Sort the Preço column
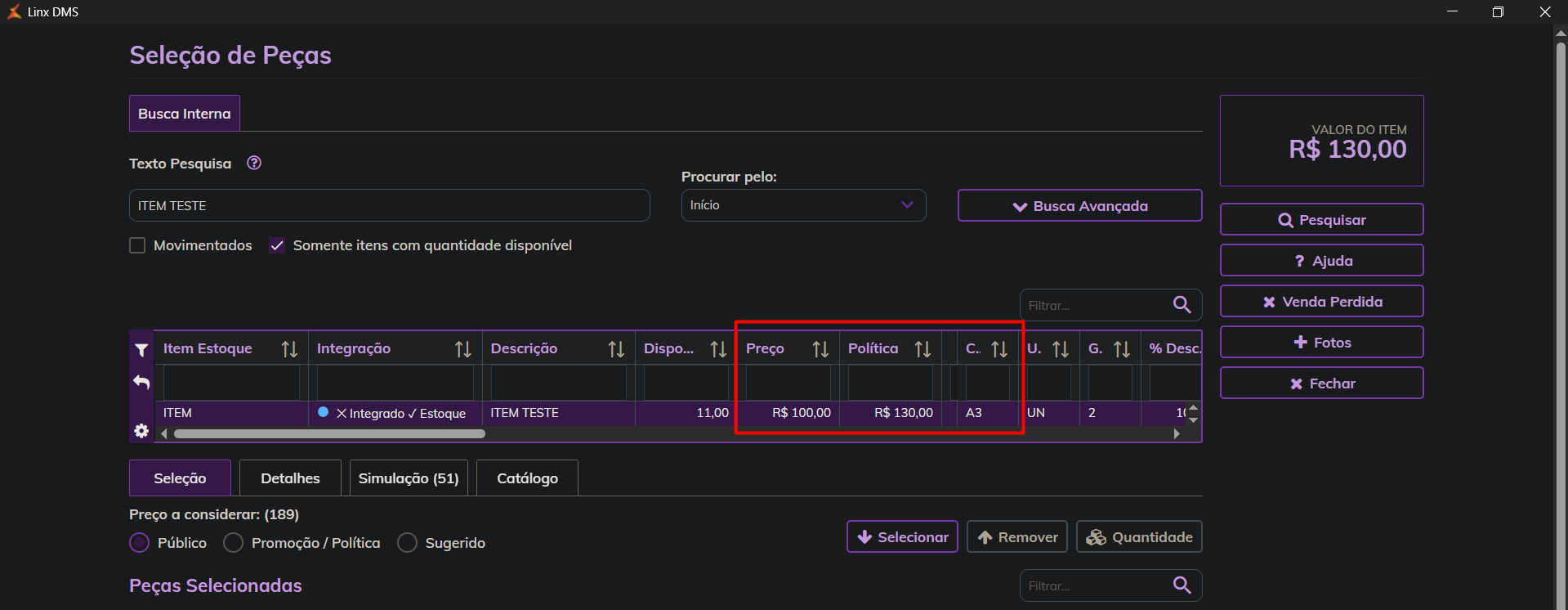The height and width of the screenshot is (610, 1568). (820, 349)
